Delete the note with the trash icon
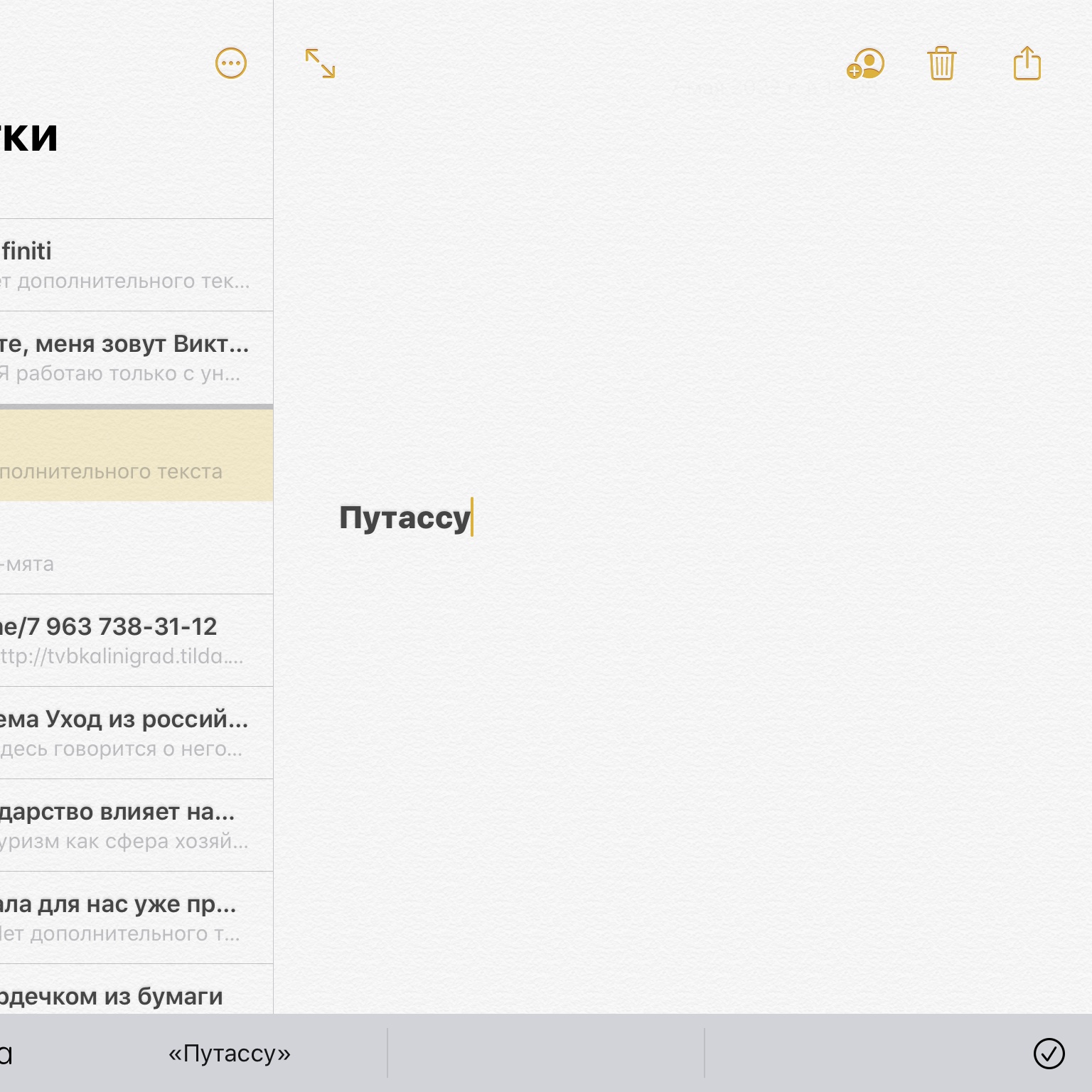The width and height of the screenshot is (1092, 1092). 941,64
